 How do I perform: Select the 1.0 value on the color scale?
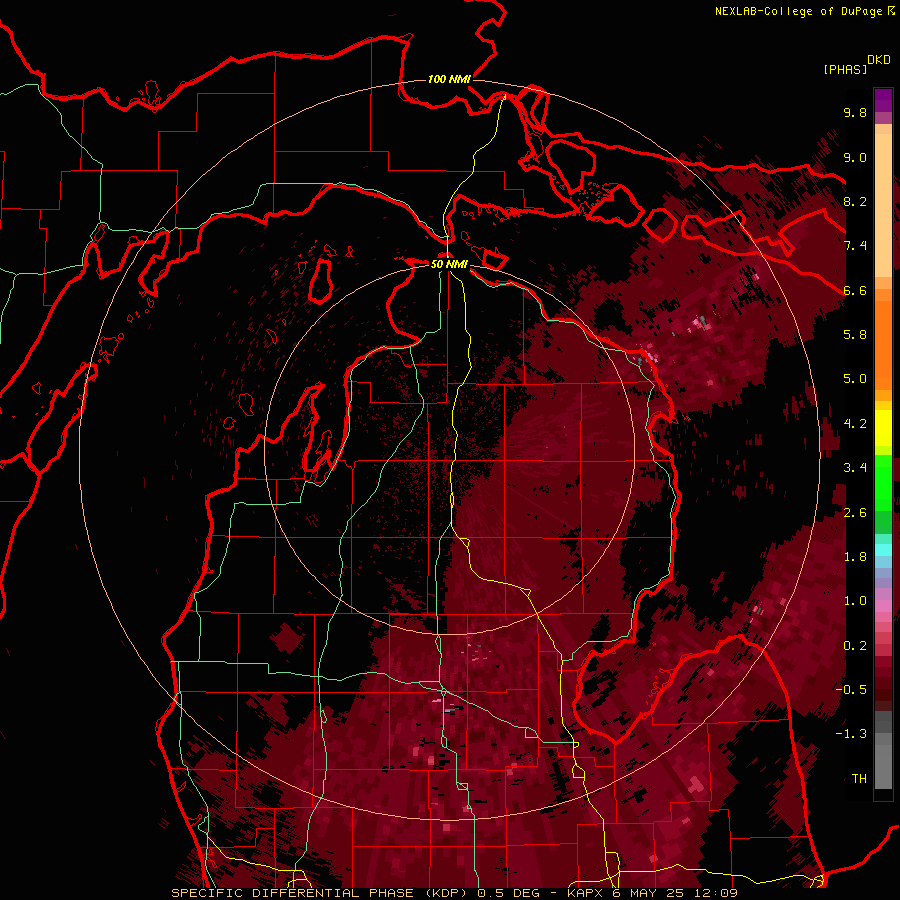855,601
